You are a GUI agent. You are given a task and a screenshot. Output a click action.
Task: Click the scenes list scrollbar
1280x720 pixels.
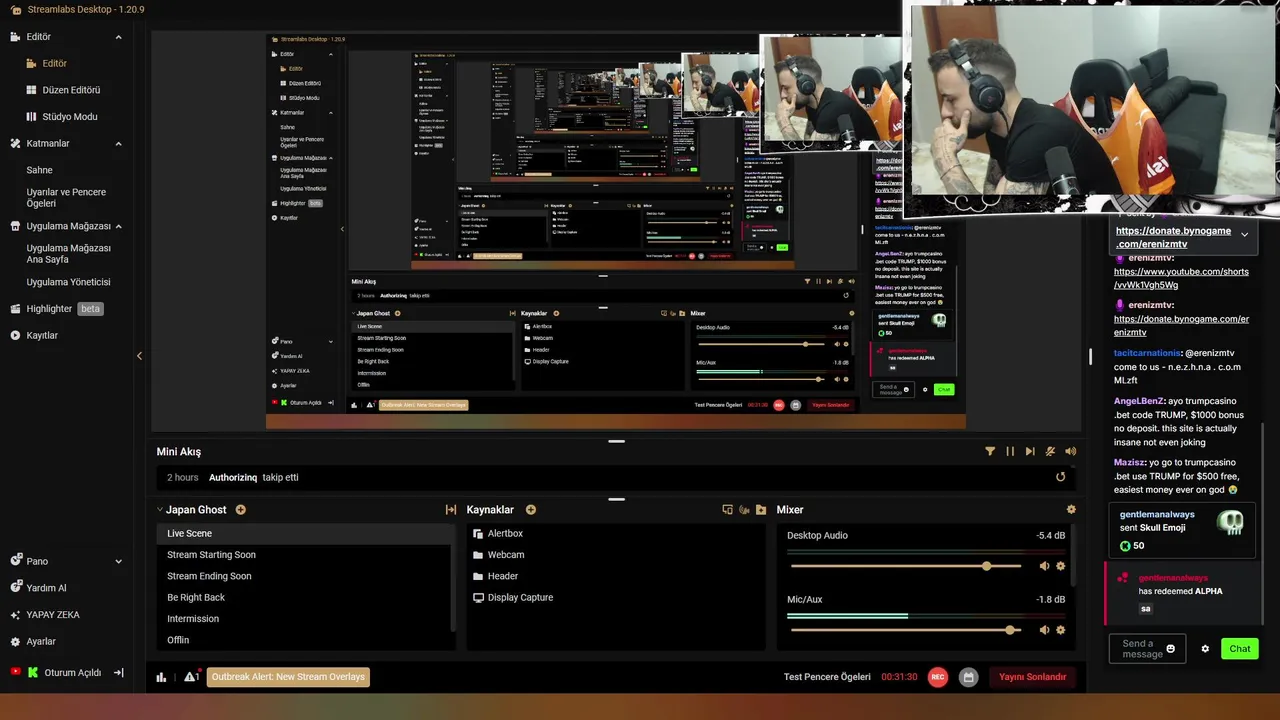(454, 577)
